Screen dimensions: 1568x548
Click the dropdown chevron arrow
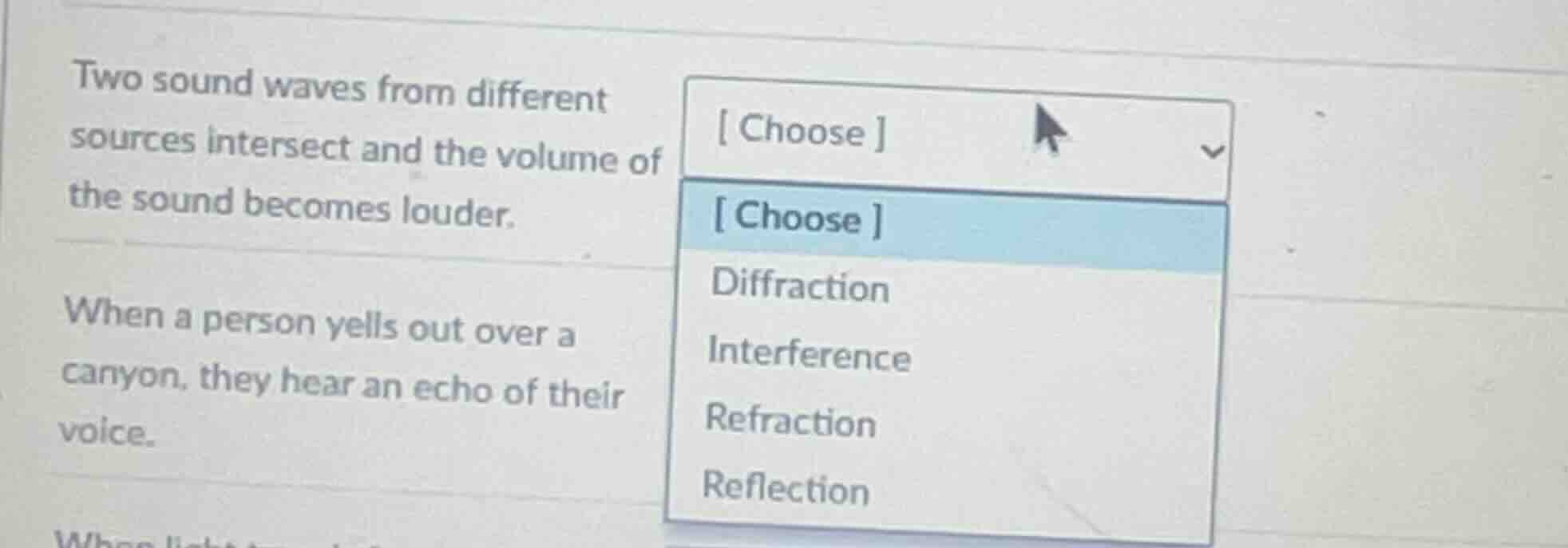(x=1211, y=151)
